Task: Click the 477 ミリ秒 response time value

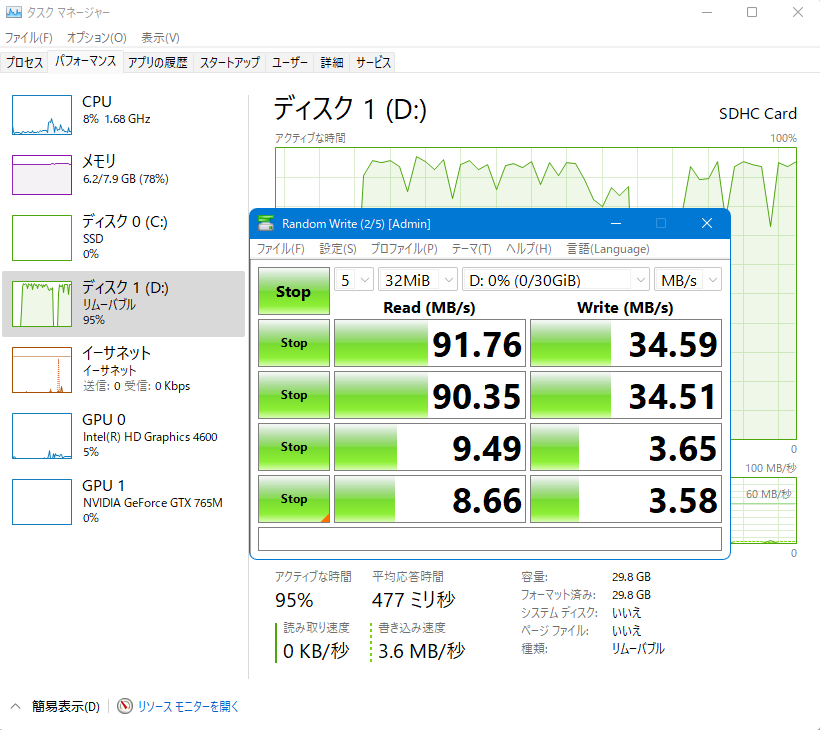Action: (414, 599)
